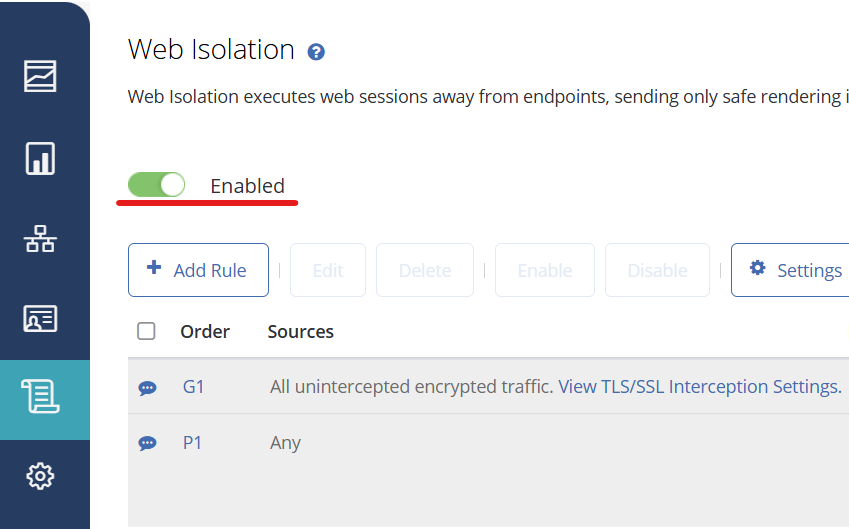Open the ID card identity sidebar icon
The image size is (849, 529).
[x=41, y=318]
